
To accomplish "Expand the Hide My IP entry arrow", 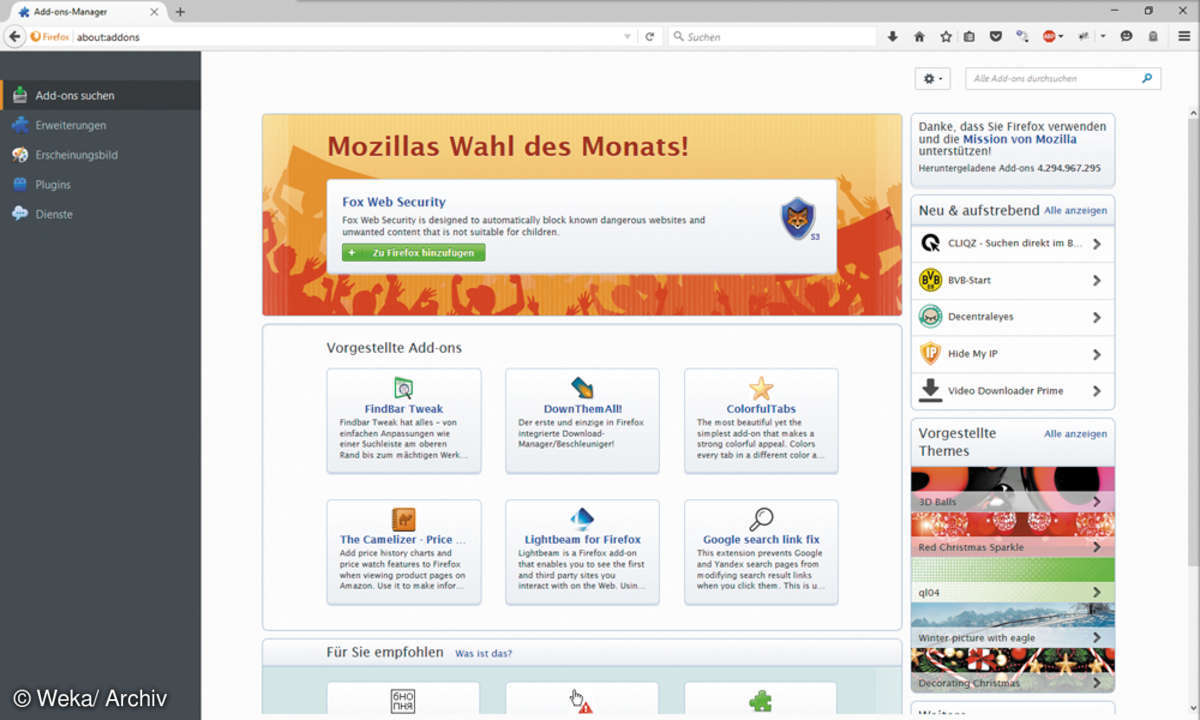I will coord(1097,354).
